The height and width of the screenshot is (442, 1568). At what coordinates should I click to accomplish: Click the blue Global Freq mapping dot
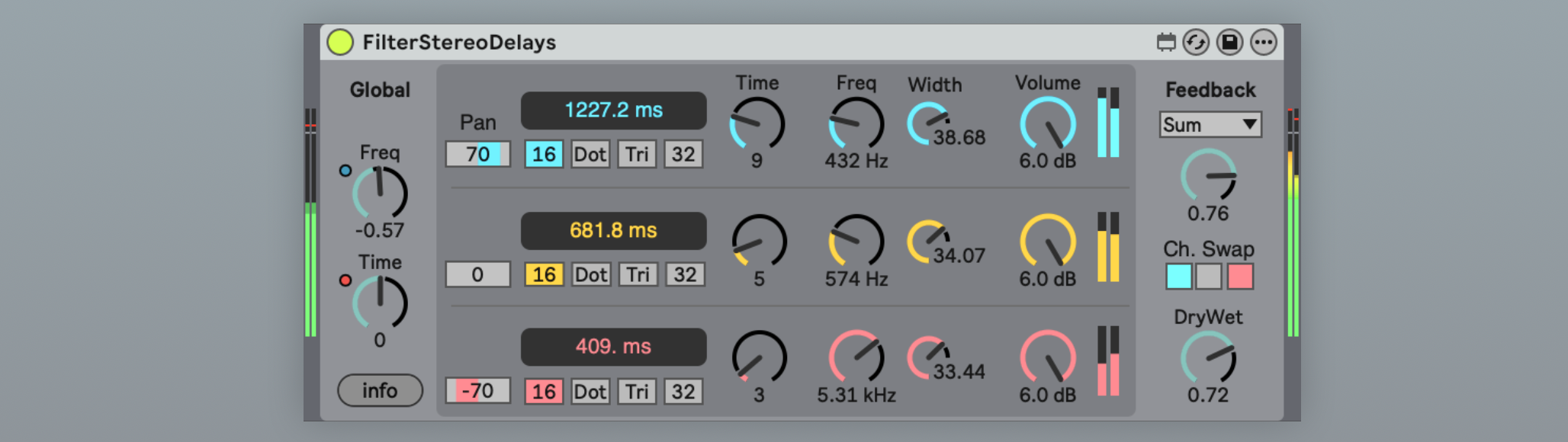pyautogui.click(x=345, y=171)
